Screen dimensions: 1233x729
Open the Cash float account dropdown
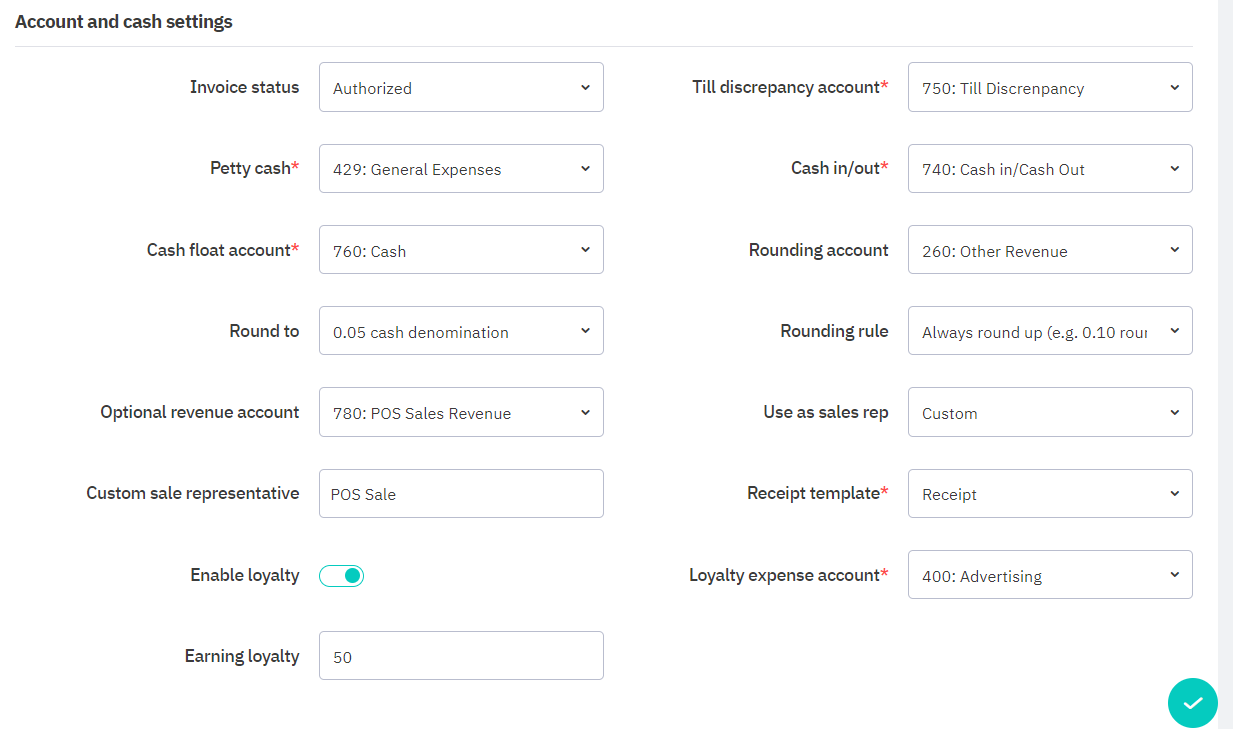coord(460,250)
